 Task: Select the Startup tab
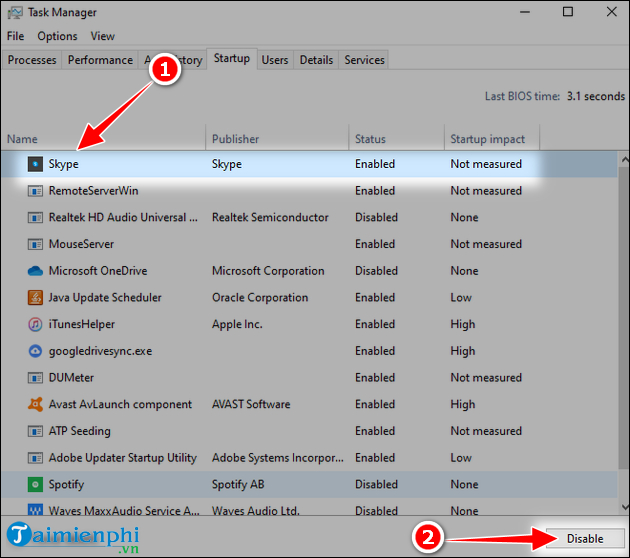(231, 59)
